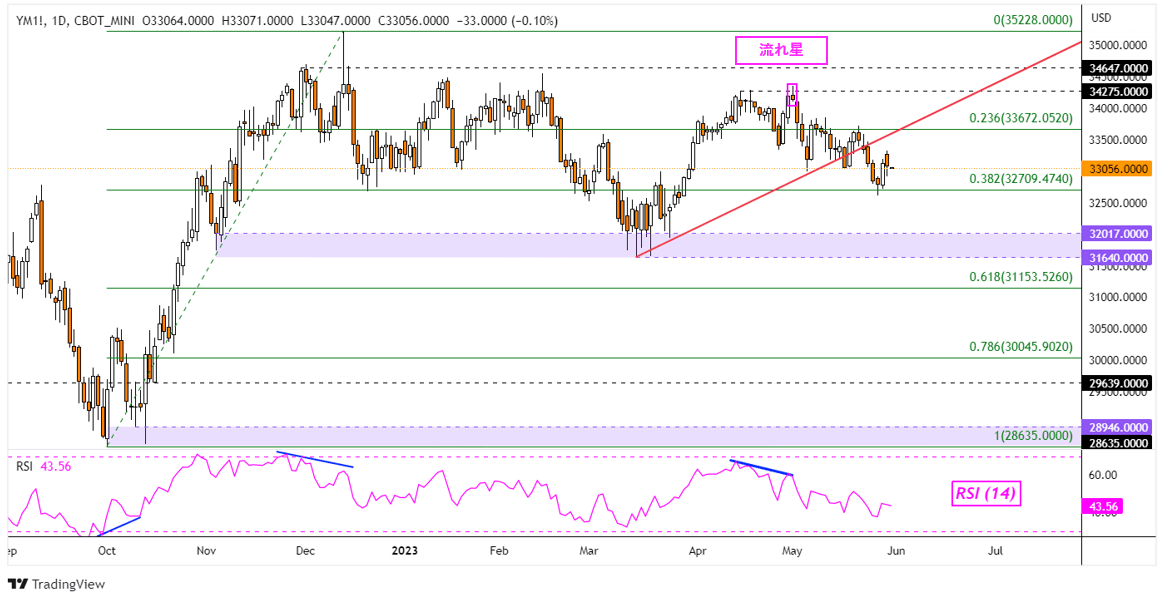
Task: Click the 28946.0000 price label
Action: [1119, 428]
